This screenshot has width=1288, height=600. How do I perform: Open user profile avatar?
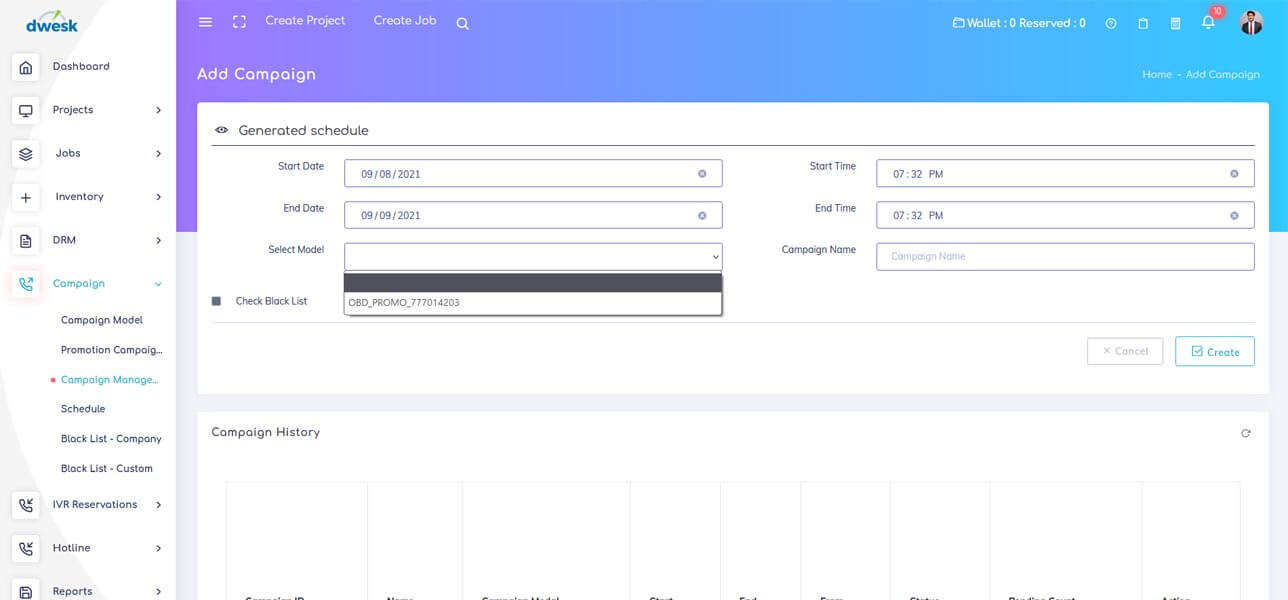pyautogui.click(x=1251, y=22)
